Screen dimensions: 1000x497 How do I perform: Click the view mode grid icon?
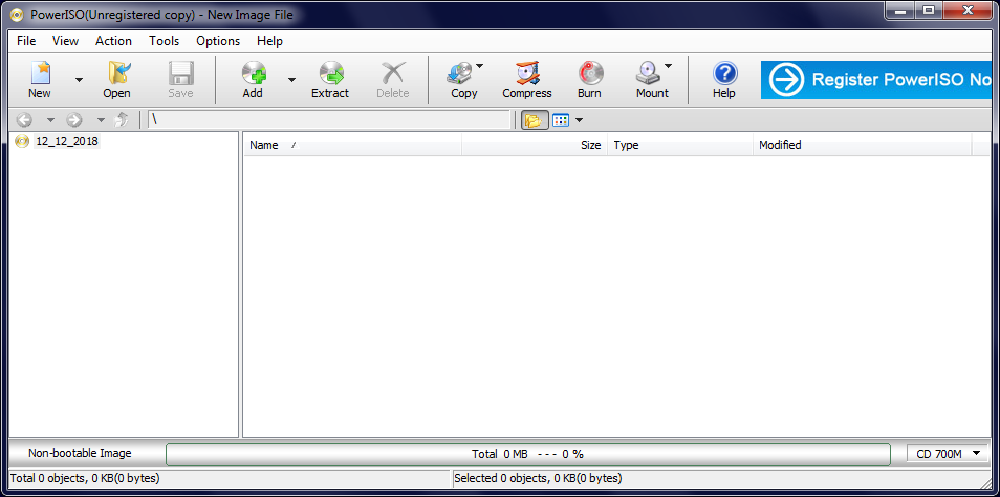point(561,120)
